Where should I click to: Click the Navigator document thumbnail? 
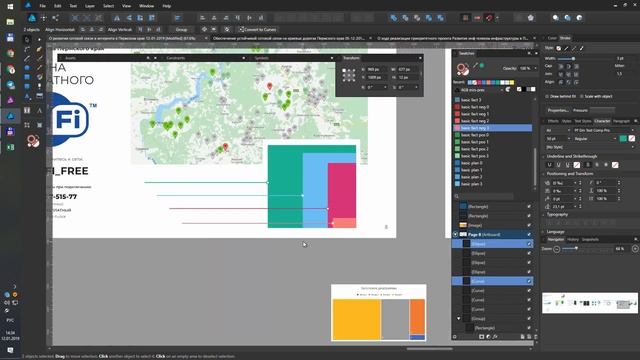click(590, 303)
